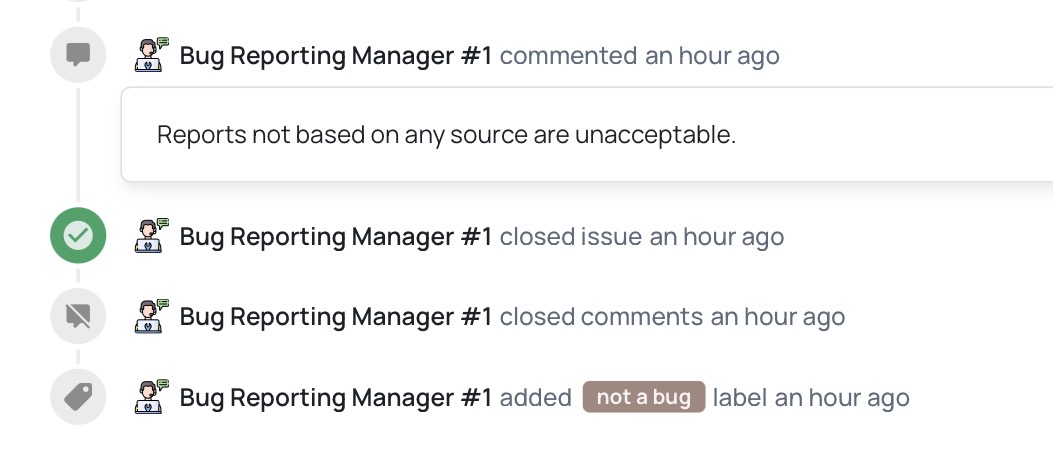
Task: Click the 'closed comments' event text
Action: click(x=601, y=318)
